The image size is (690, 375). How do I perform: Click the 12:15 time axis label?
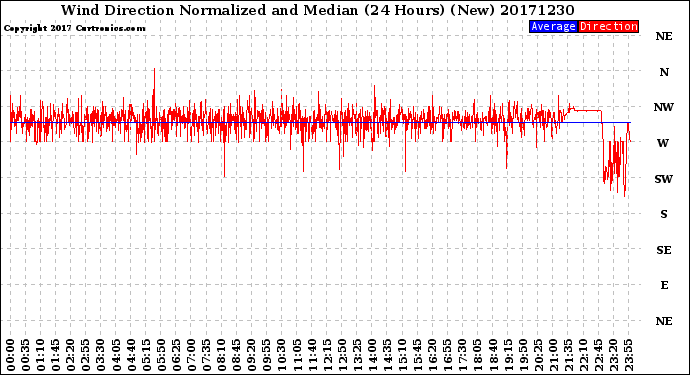pos(327,355)
